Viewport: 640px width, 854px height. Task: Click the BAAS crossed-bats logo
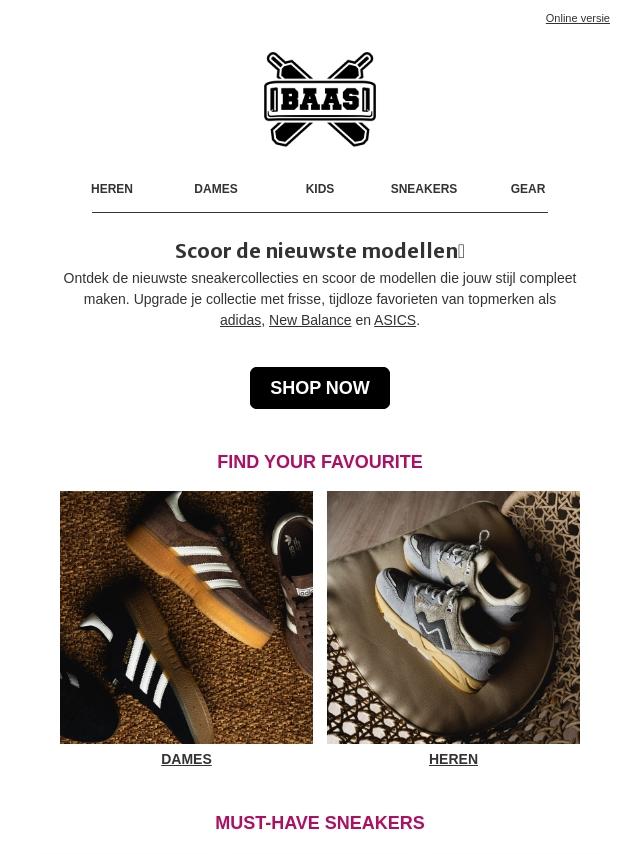(x=320, y=99)
